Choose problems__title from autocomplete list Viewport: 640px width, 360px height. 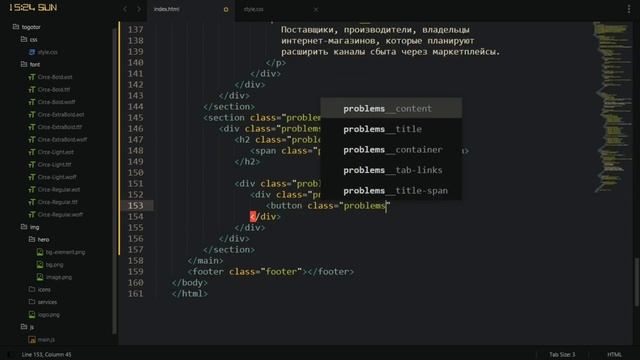coord(391,129)
